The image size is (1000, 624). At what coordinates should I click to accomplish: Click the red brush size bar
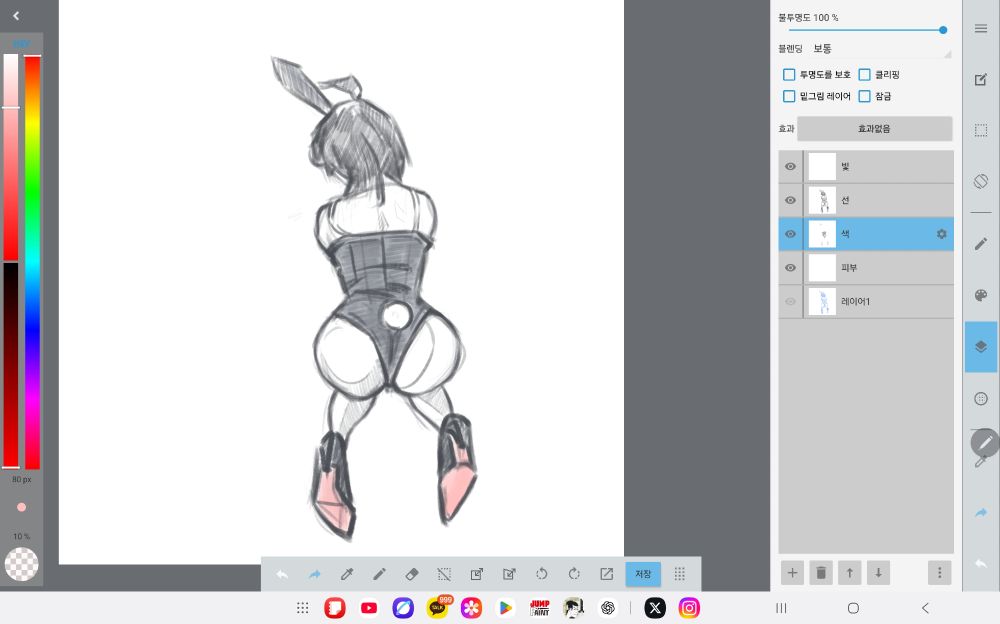tap(11, 364)
